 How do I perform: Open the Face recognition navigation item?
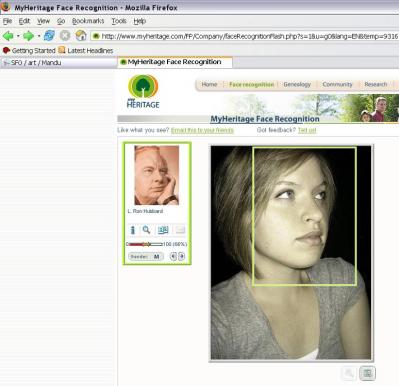point(251,84)
